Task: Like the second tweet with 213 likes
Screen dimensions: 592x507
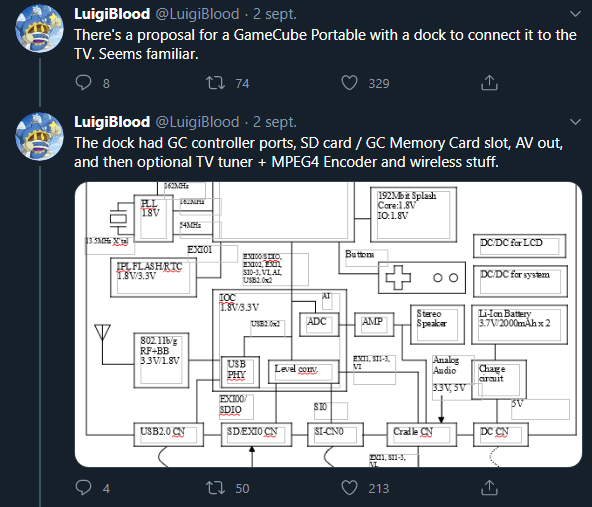Action: click(349, 487)
